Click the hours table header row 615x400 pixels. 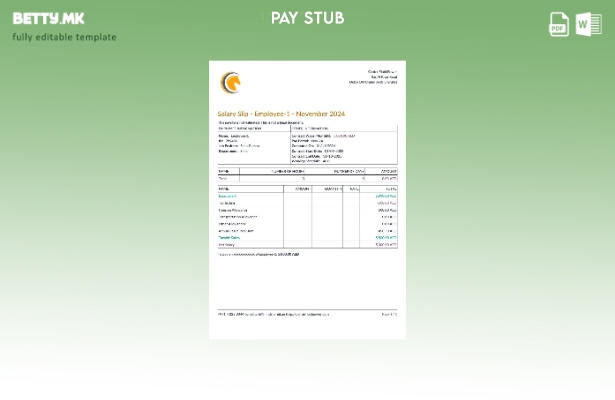307,171
